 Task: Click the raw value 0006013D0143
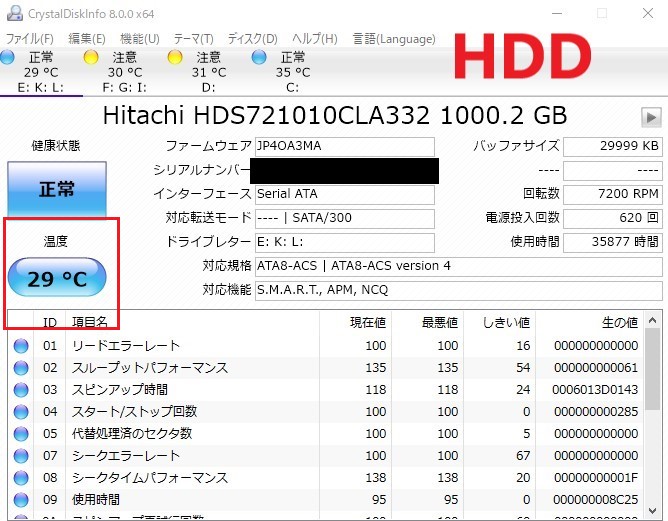595,389
